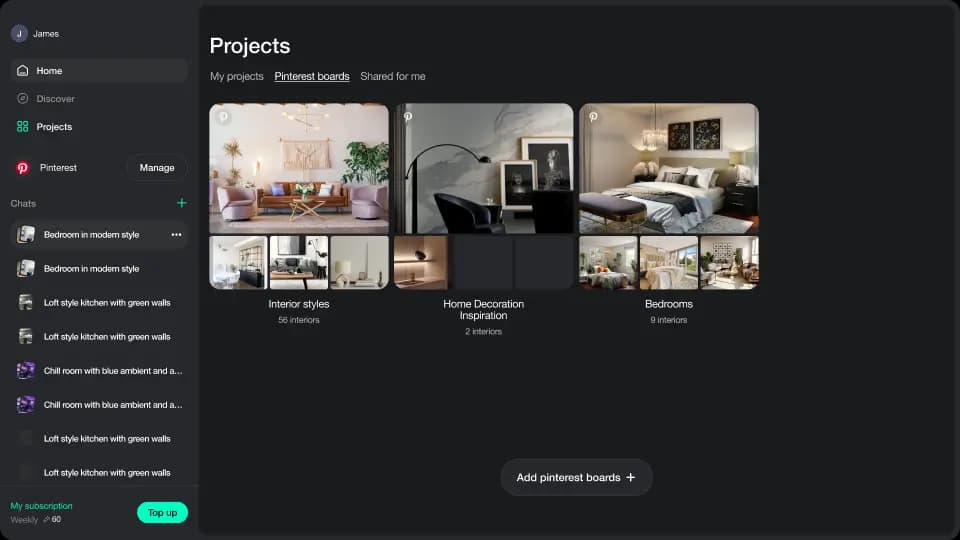The width and height of the screenshot is (960, 540).
Task: Open the wall lamp thumbnail under Home Decoration
Action: pos(421,263)
